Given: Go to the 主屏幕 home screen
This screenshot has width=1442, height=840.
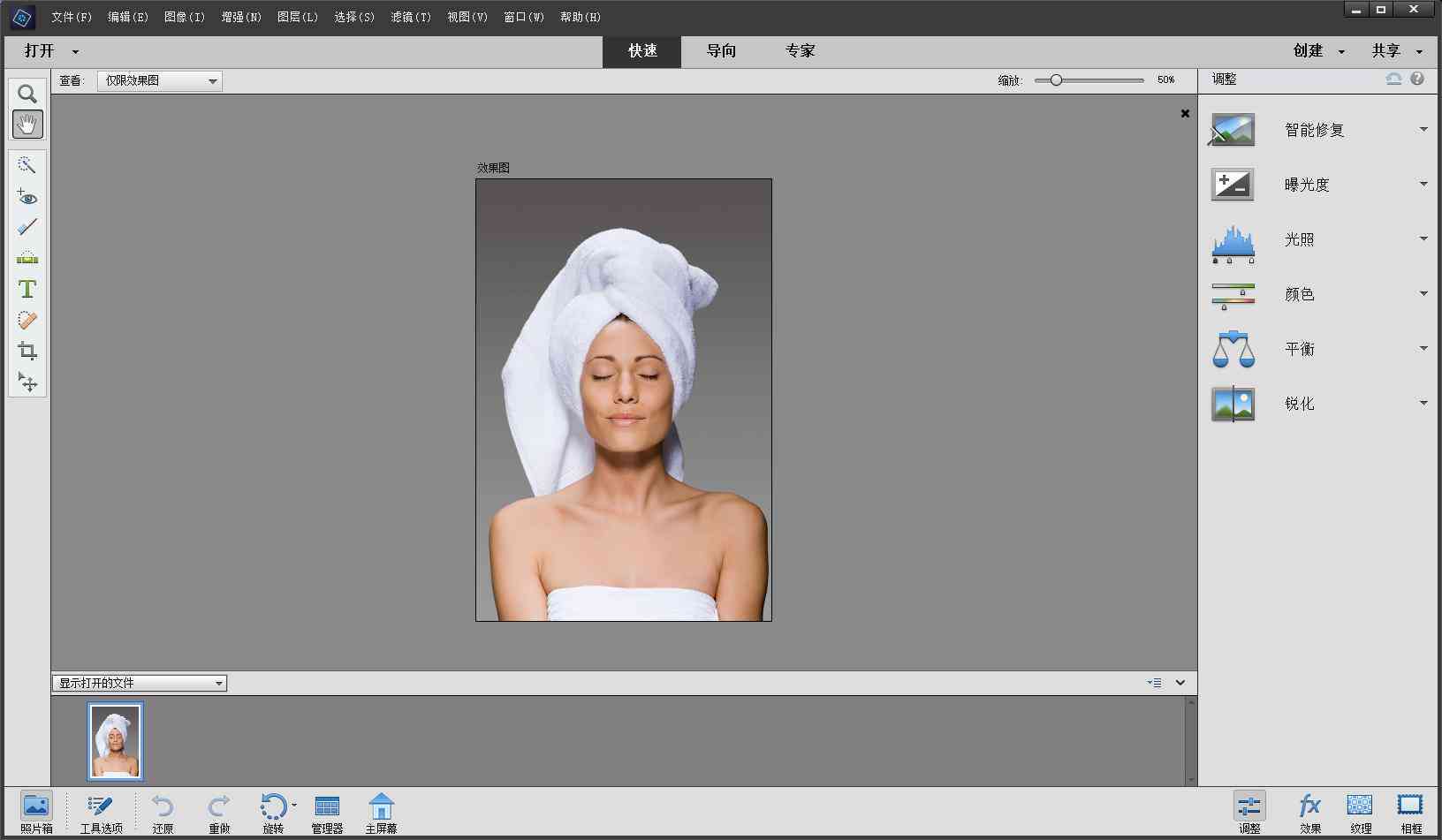Looking at the screenshot, I should tap(381, 814).
